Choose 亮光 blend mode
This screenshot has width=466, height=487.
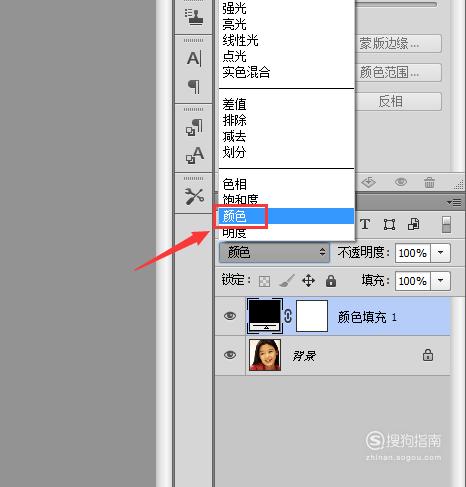click(x=287, y=24)
